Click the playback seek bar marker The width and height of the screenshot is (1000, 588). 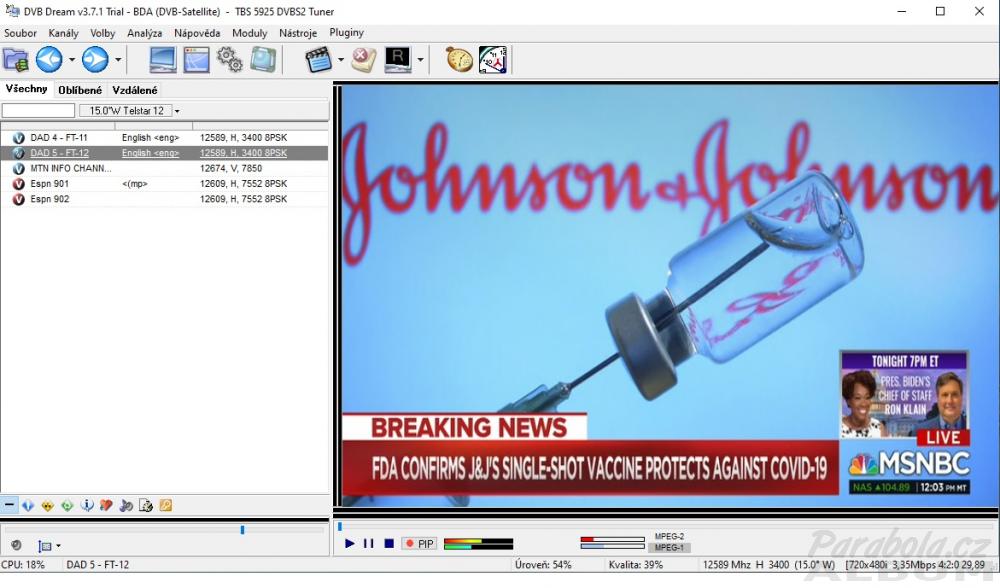340,526
